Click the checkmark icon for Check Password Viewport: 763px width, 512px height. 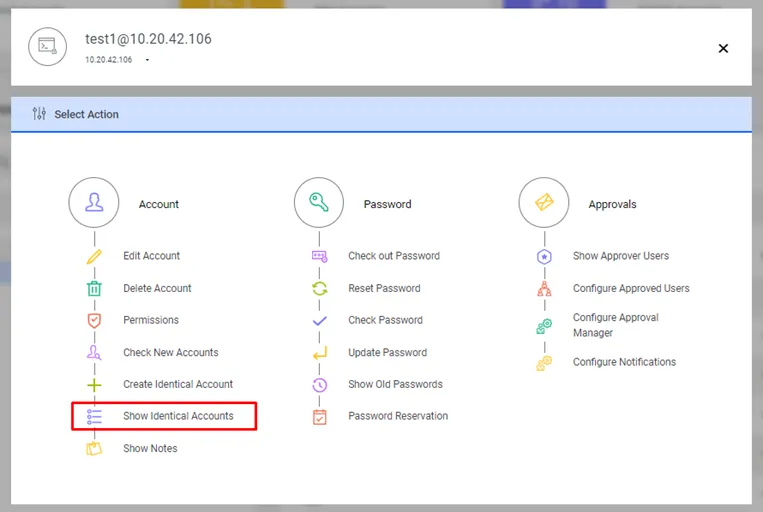(320, 321)
